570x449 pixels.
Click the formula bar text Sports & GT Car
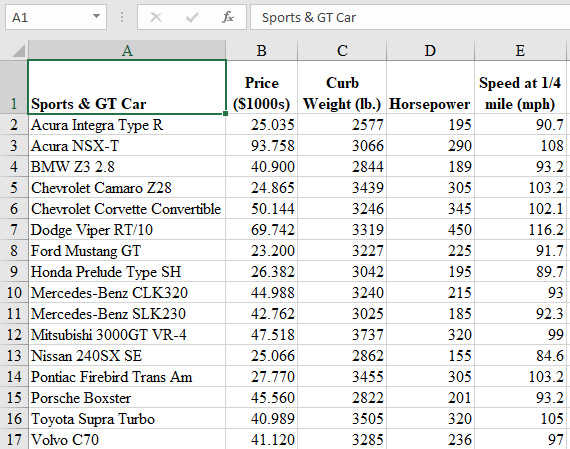click(x=309, y=17)
